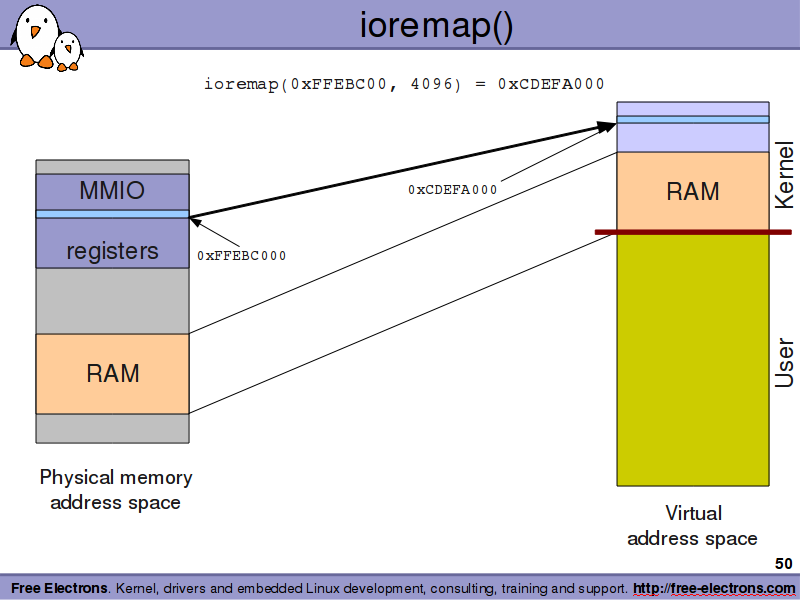This screenshot has width=800, height=600.
Task: Click the 'registers' label
Action: pyautogui.click(x=112, y=251)
